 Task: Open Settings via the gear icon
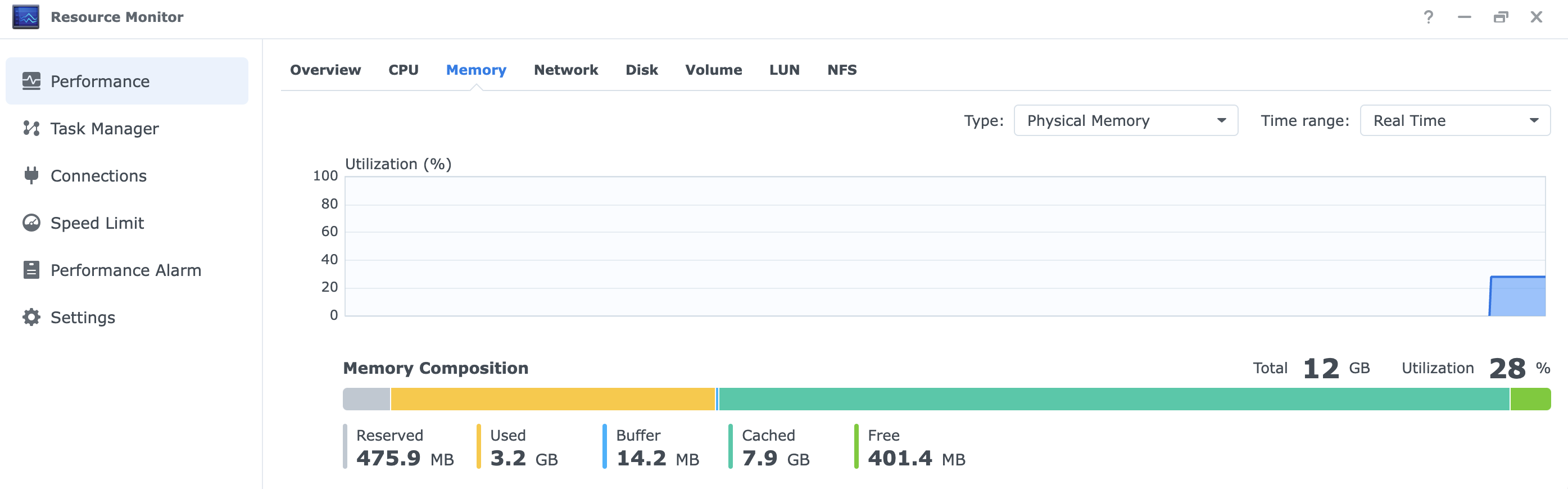point(31,317)
